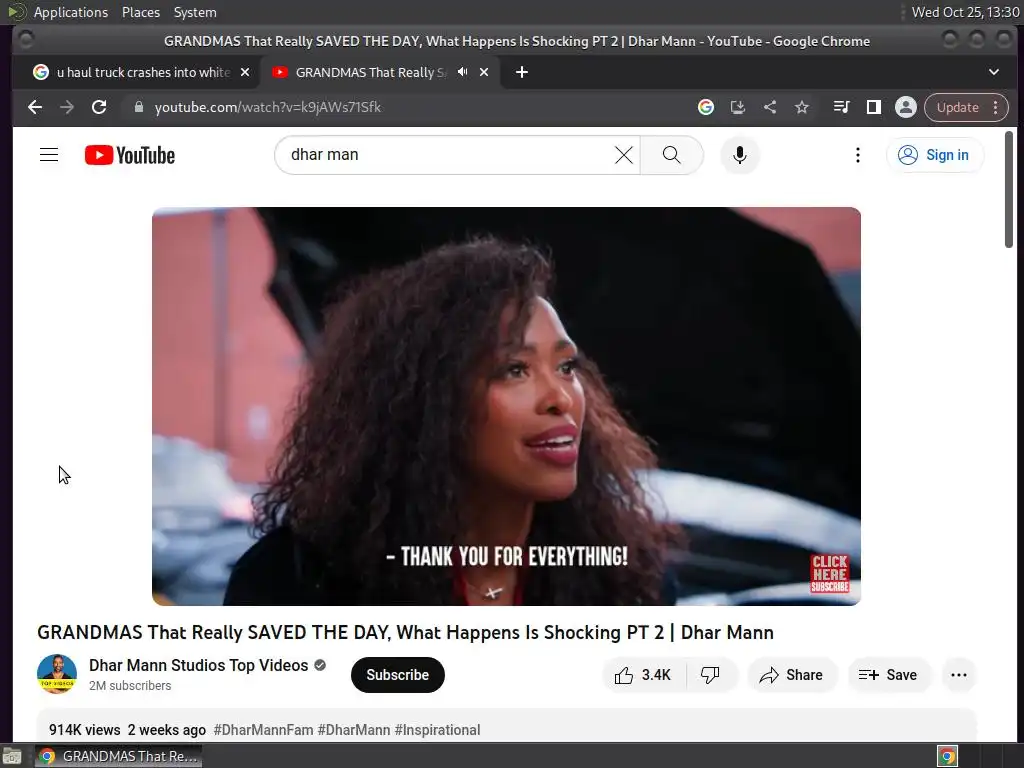This screenshot has width=1024, height=768.
Task: Click '914K views 2 weeks ago' description text
Action: 127,729
